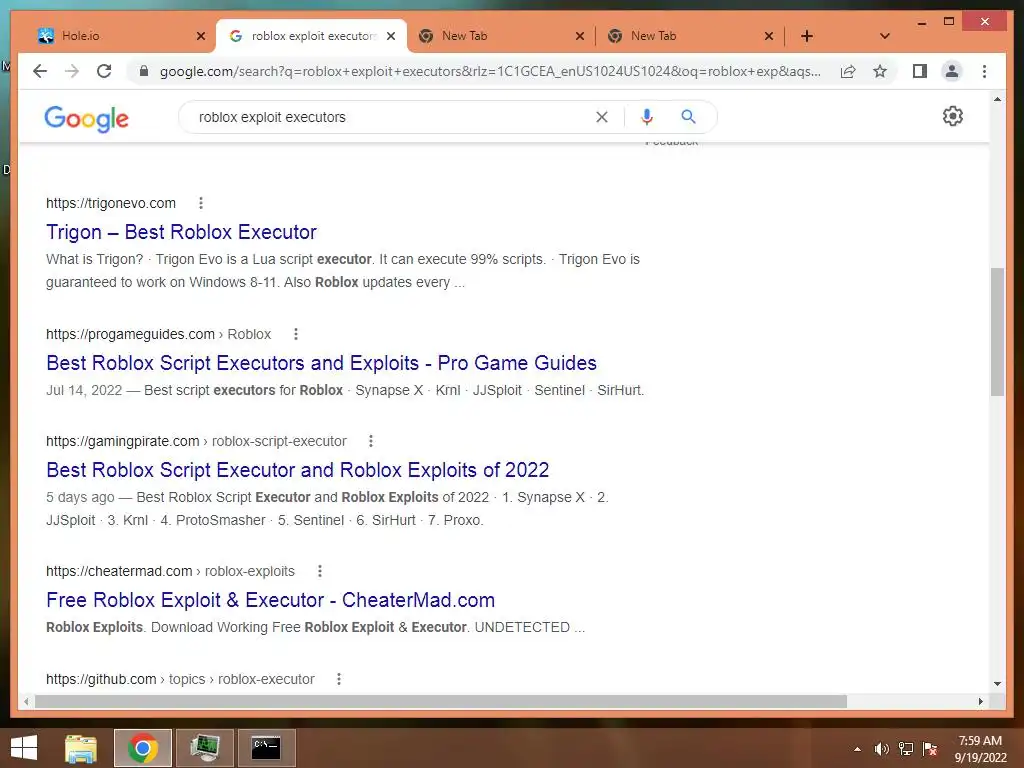The width and height of the screenshot is (1024, 768).
Task: Share this page from the address bar
Action: click(x=848, y=71)
